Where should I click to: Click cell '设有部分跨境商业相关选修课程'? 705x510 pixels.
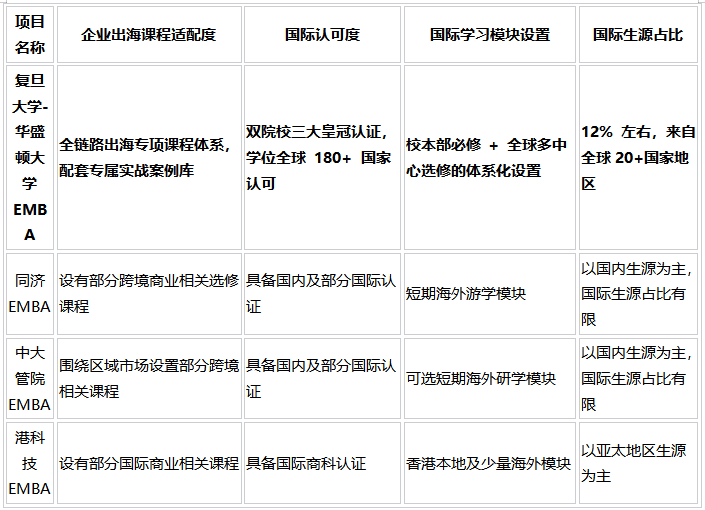pos(149,294)
